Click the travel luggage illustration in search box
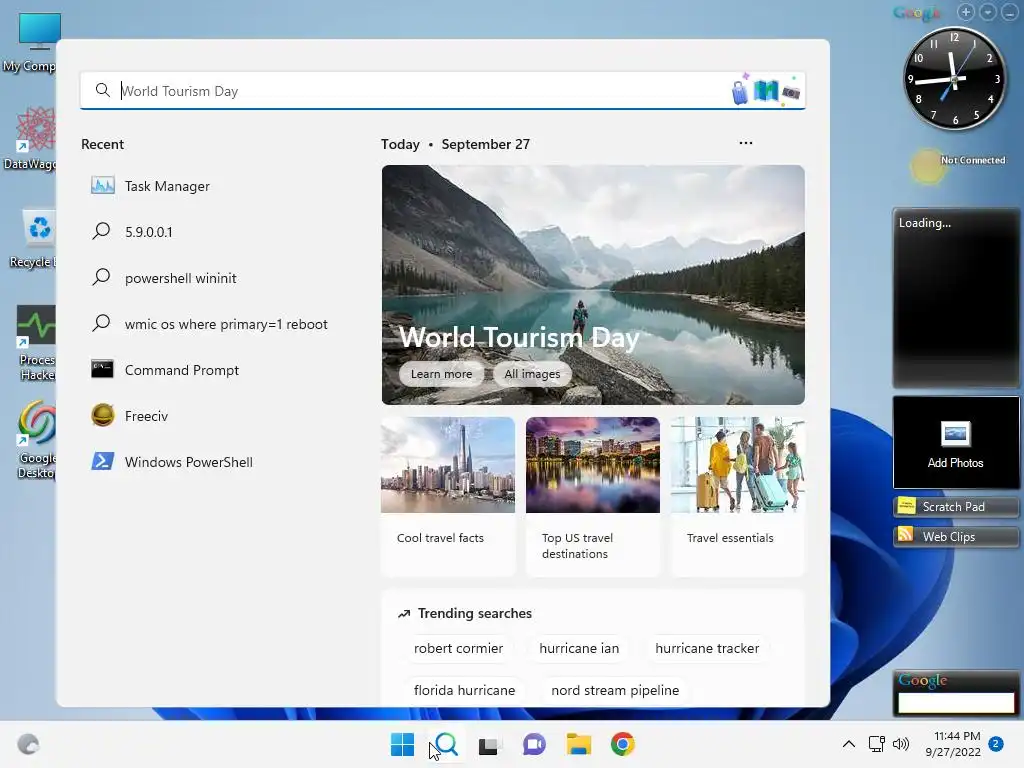The image size is (1024, 768). tap(767, 91)
